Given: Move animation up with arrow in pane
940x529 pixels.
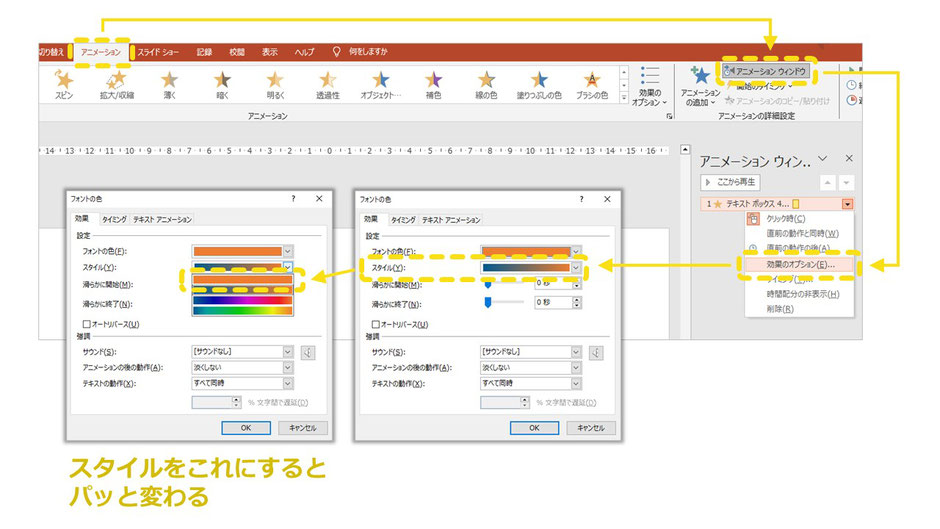Looking at the screenshot, I should (827, 182).
